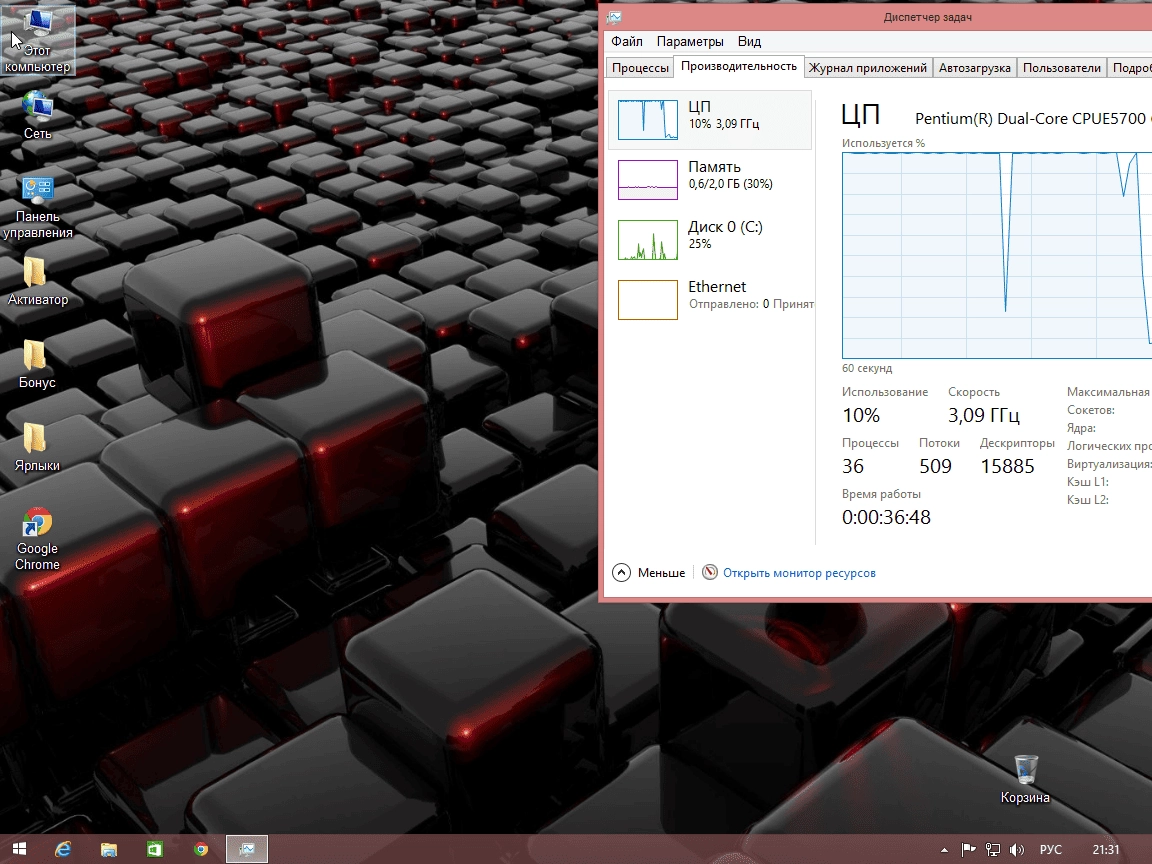The width and height of the screenshot is (1152, 864).
Task: Launch Chrome from the taskbar
Action: (201, 849)
